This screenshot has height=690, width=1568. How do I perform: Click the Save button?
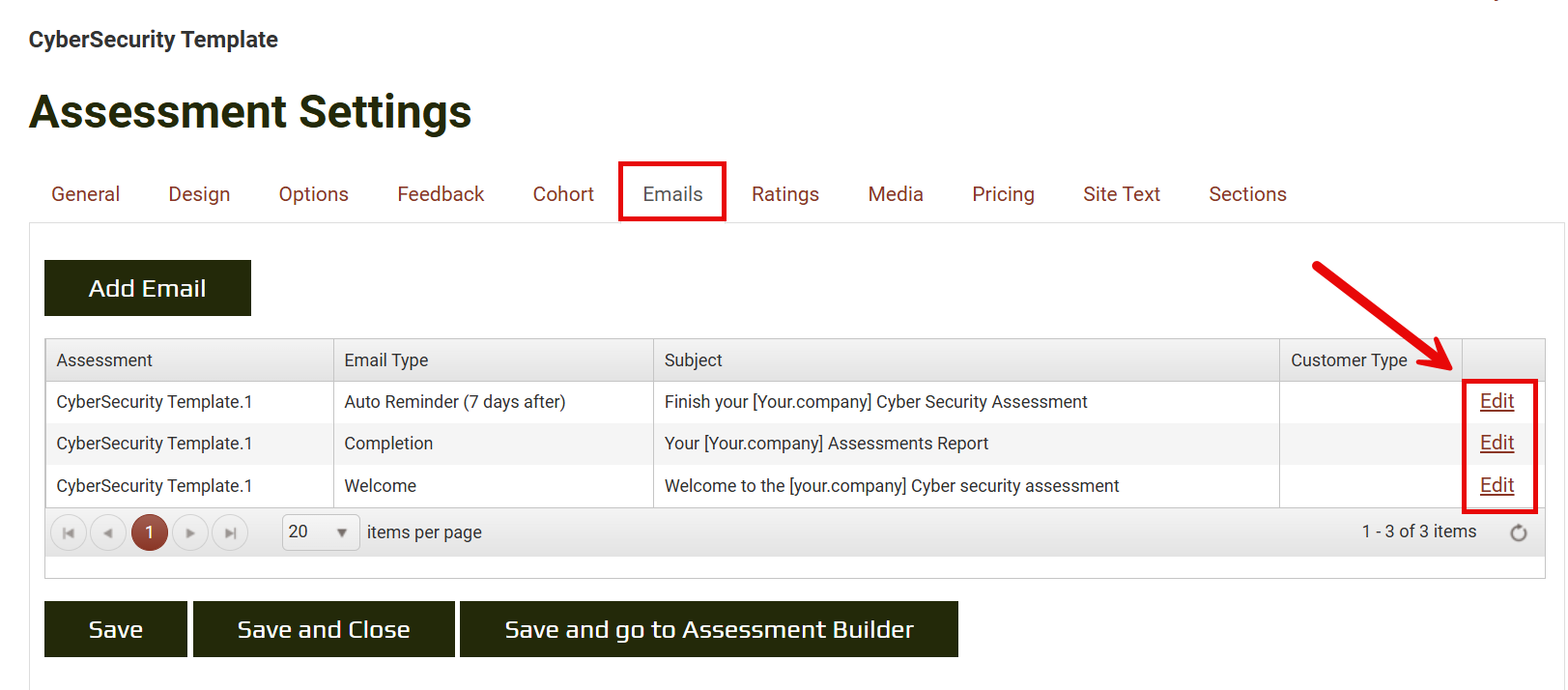(116, 629)
